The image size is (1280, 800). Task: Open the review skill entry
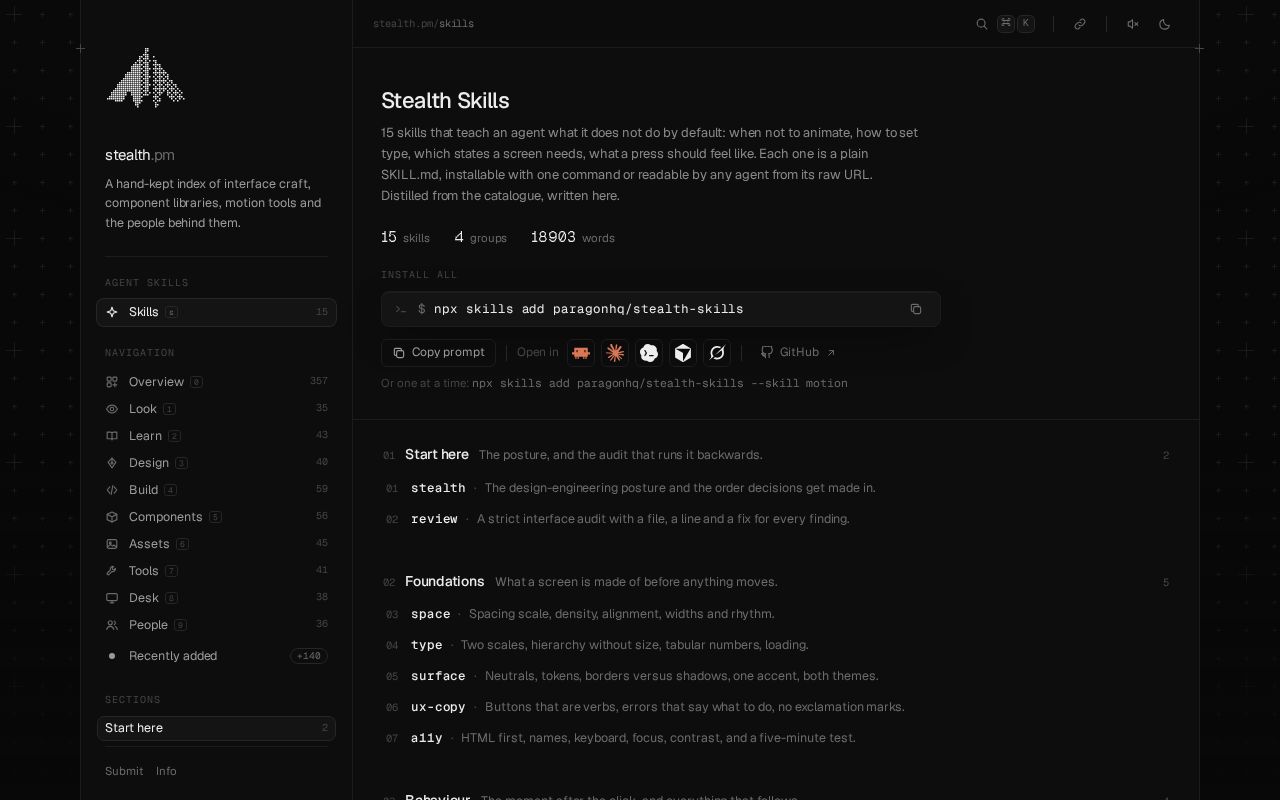tap(776, 519)
